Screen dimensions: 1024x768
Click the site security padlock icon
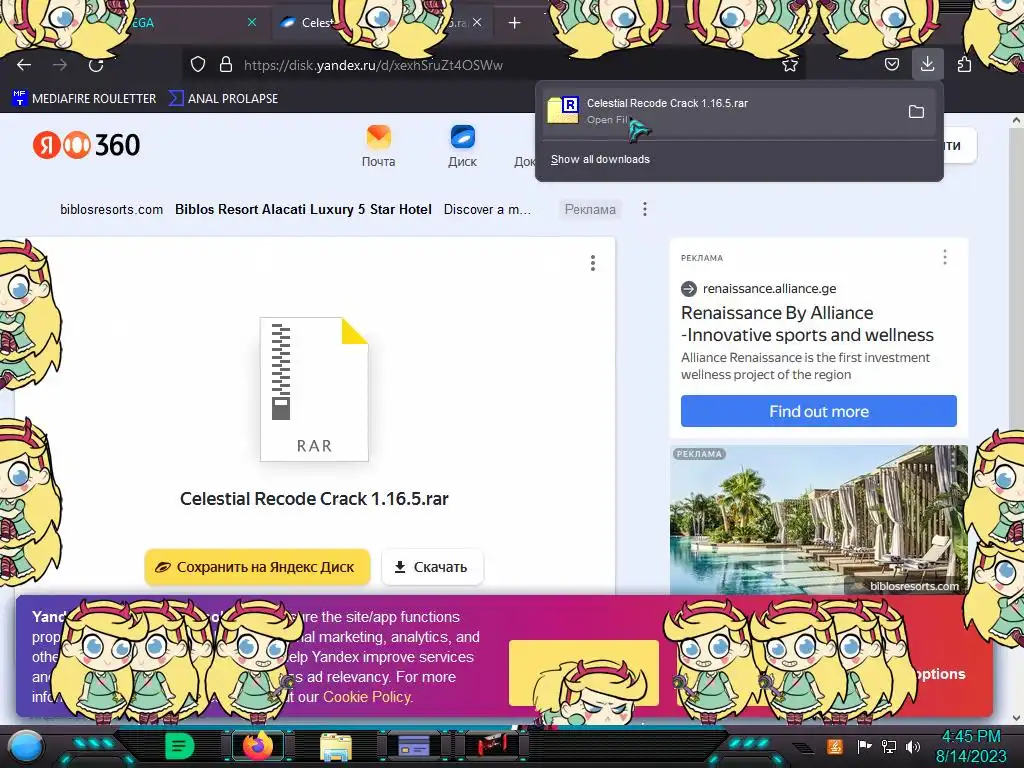tap(226, 65)
